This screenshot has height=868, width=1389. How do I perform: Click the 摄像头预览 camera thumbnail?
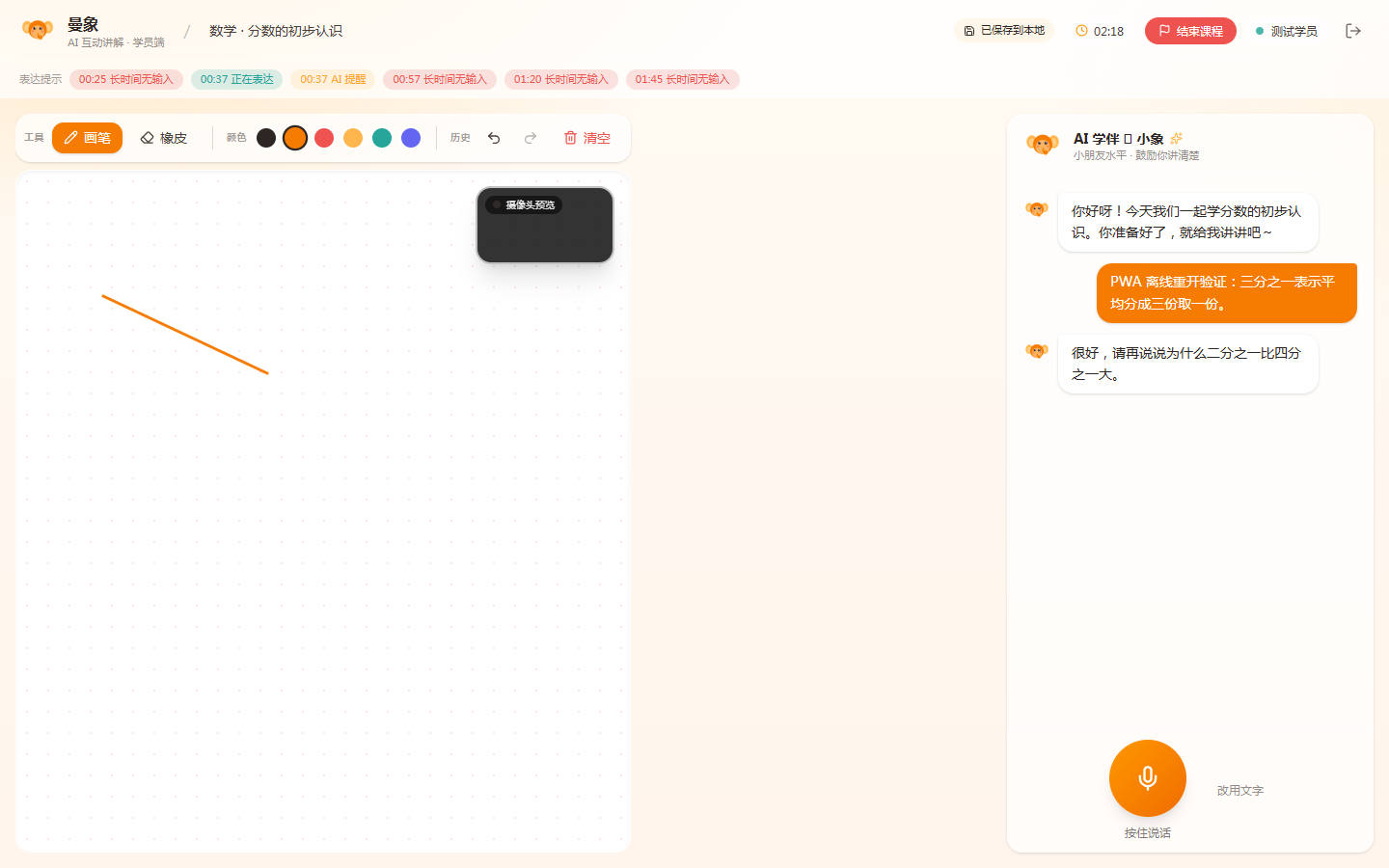[545, 225]
